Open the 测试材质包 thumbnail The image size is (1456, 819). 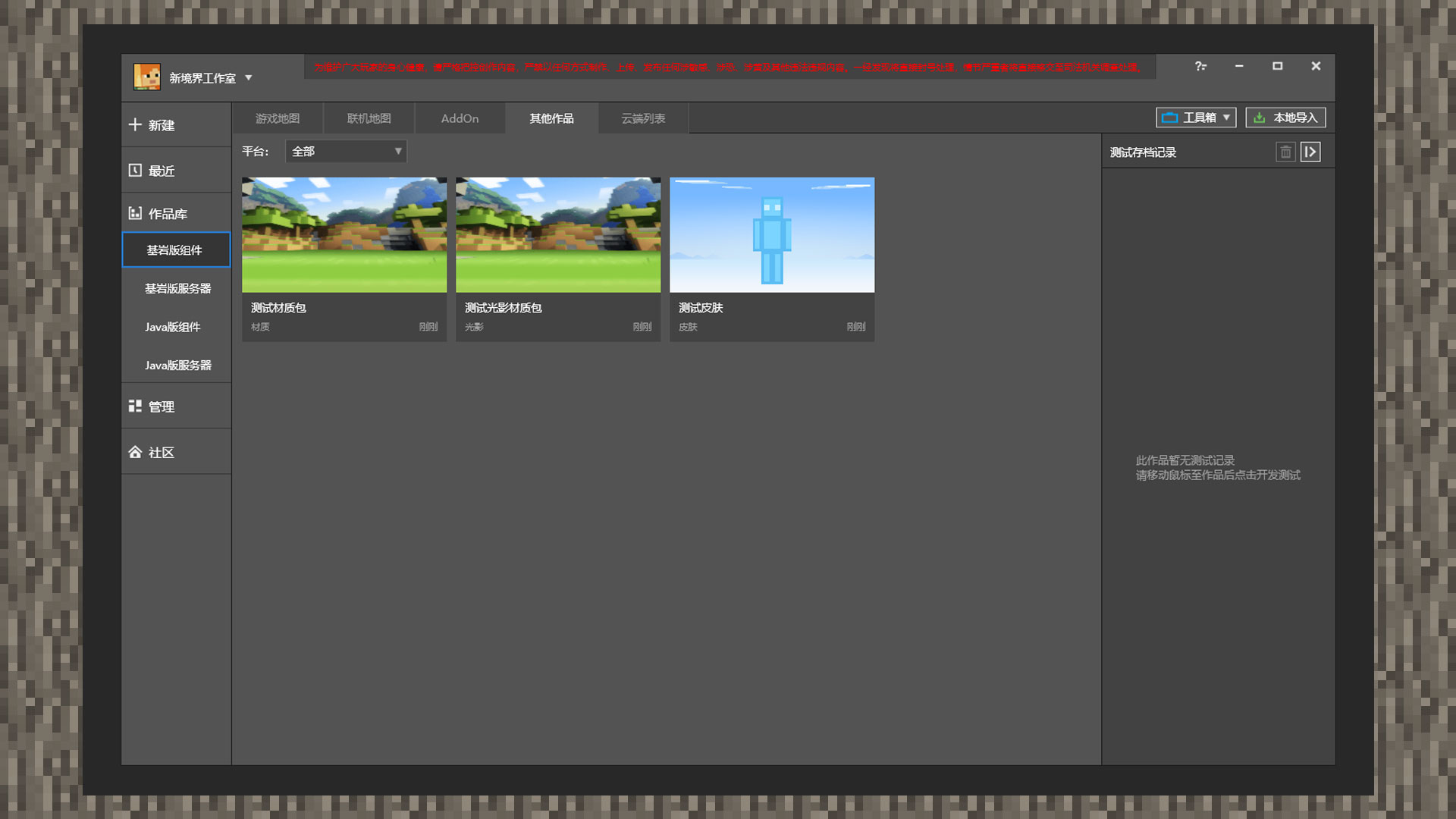coord(344,235)
